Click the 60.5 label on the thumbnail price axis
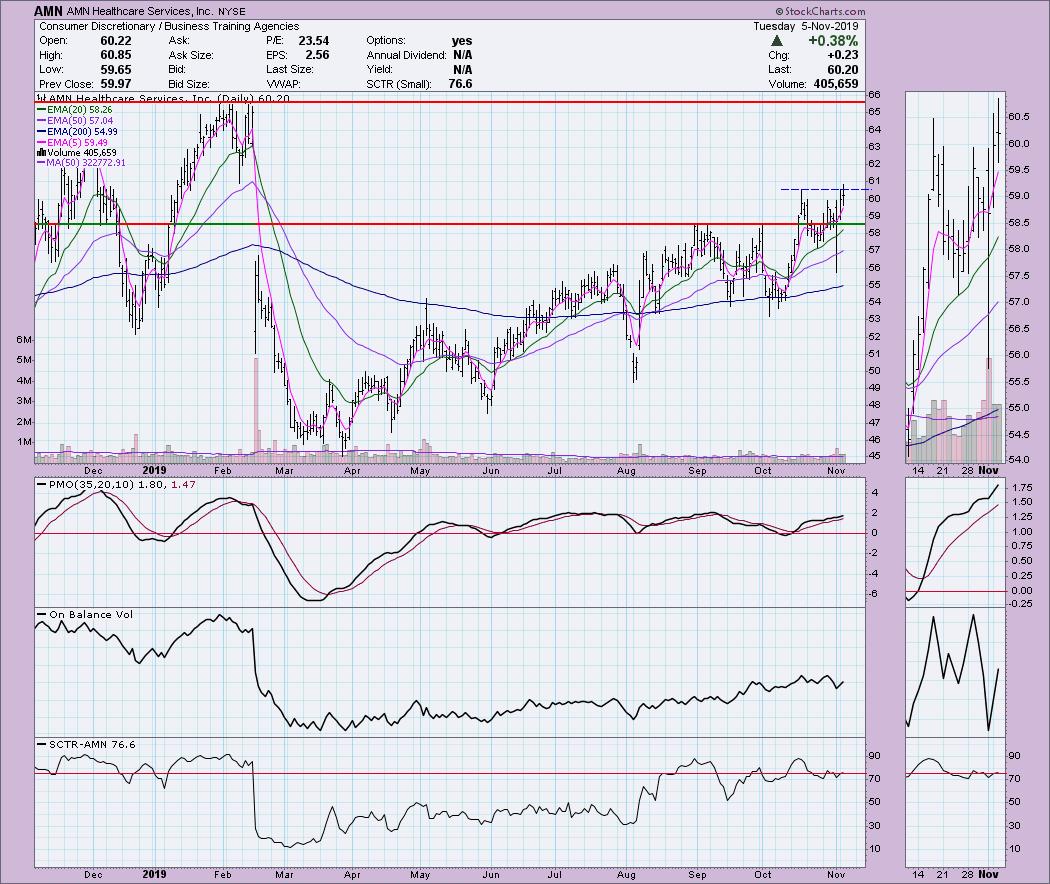This screenshot has width=1050, height=884. click(1018, 117)
